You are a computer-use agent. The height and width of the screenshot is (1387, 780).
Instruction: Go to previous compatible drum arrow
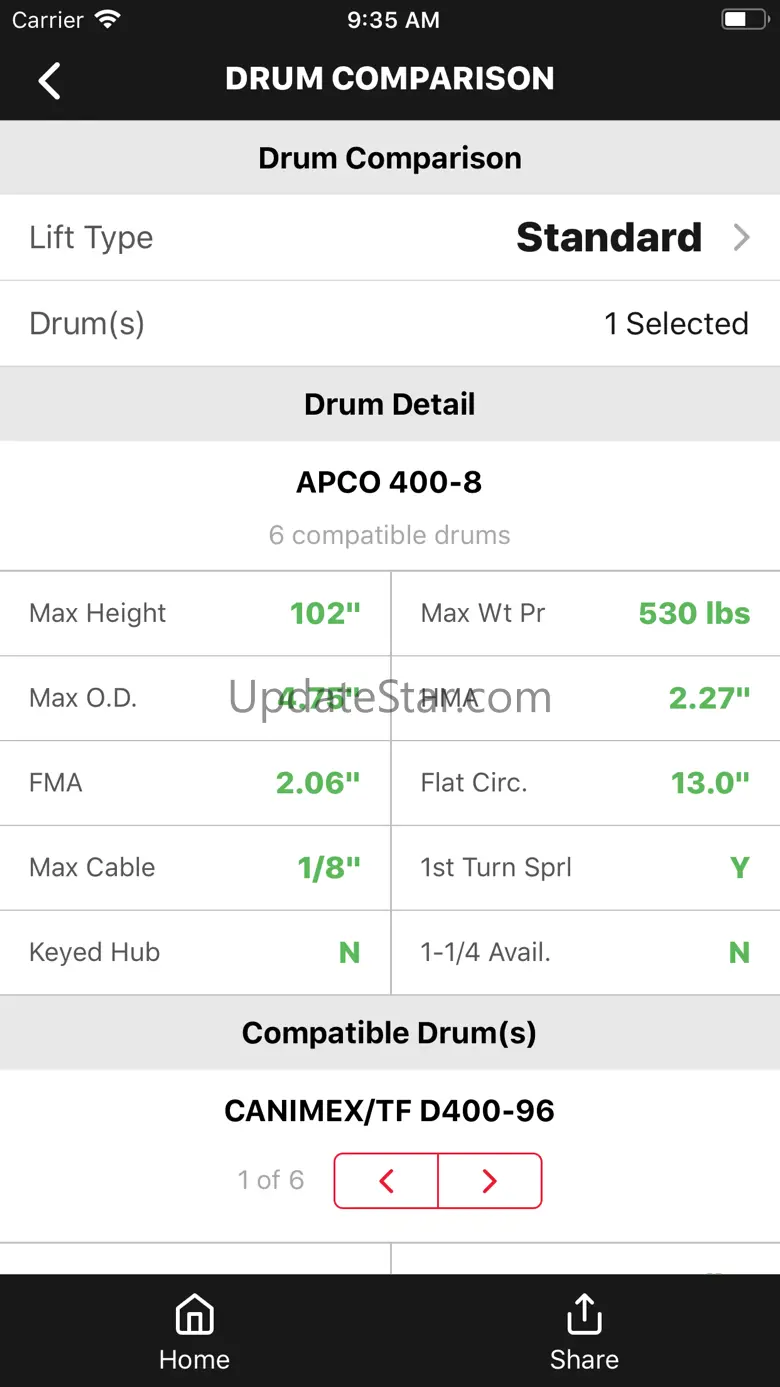[386, 1181]
